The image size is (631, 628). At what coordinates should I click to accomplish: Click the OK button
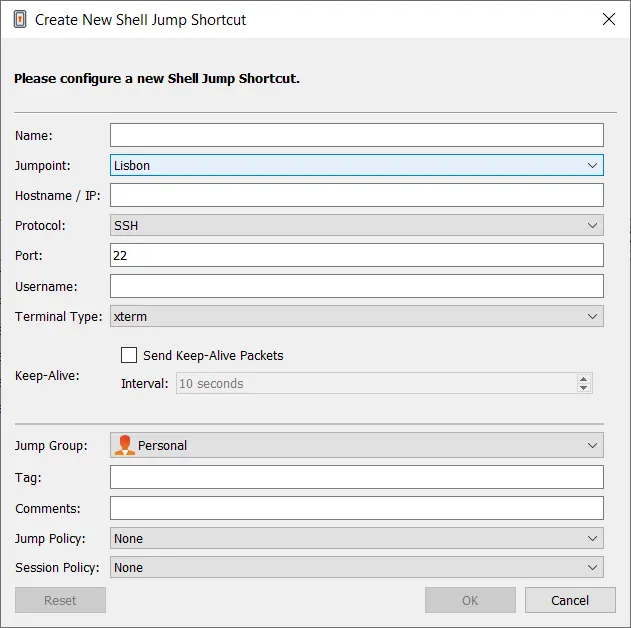(470, 600)
